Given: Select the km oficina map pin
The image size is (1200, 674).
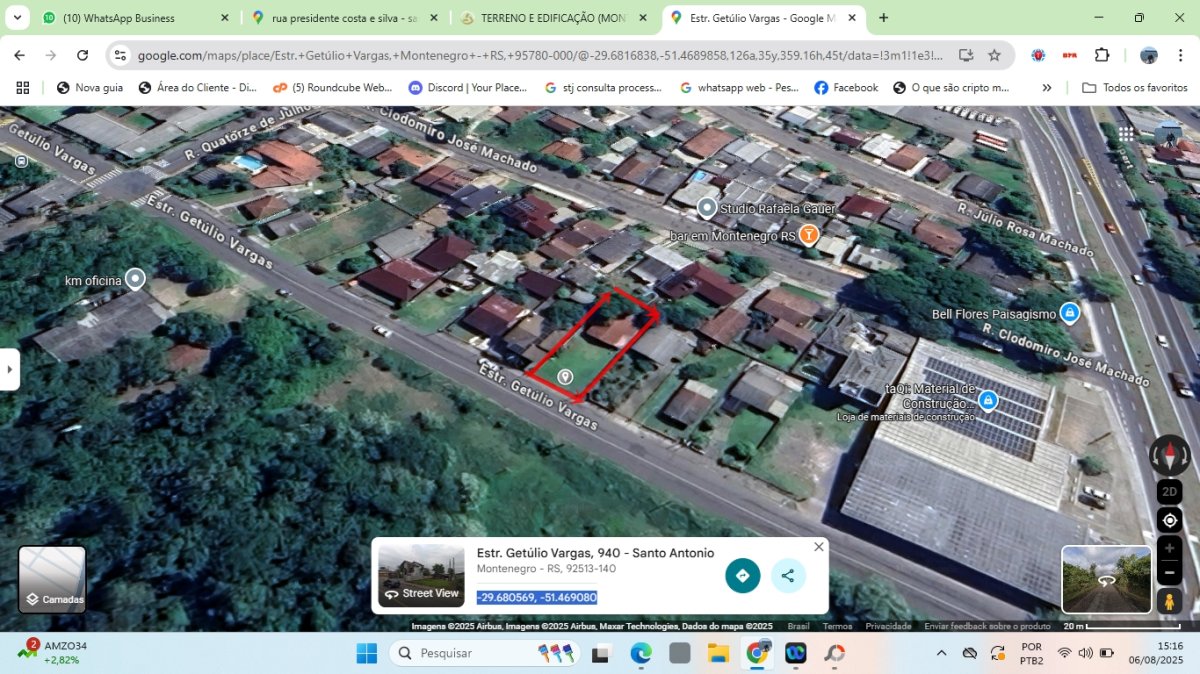Looking at the screenshot, I should click(135, 279).
